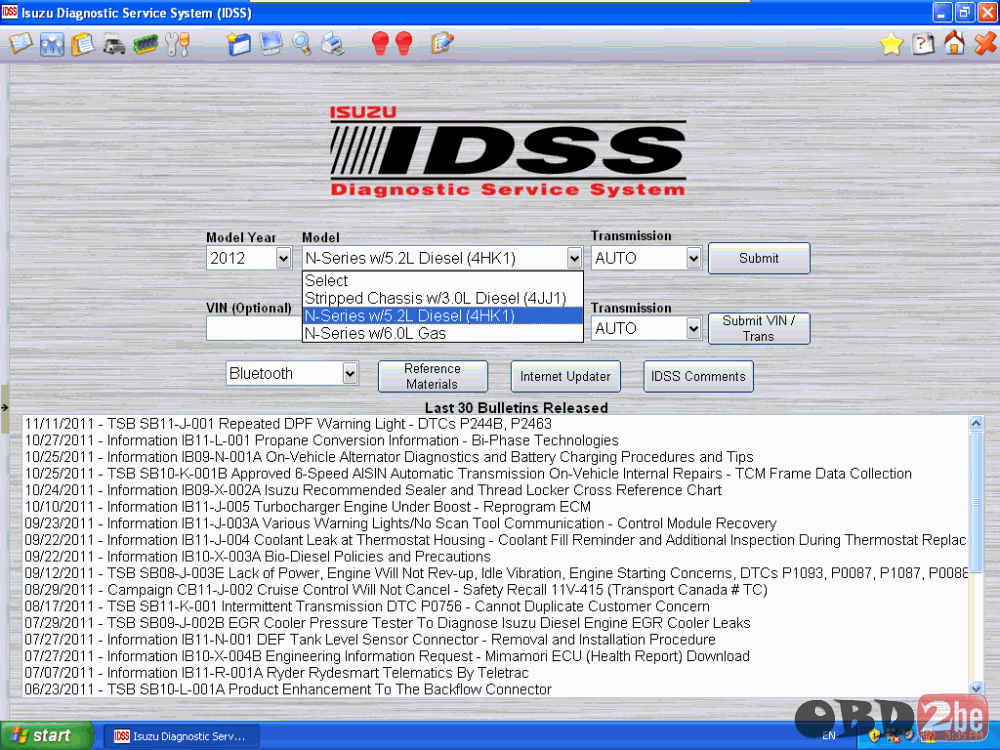Open Reference Materials
1000x750 pixels.
click(432, 376)
